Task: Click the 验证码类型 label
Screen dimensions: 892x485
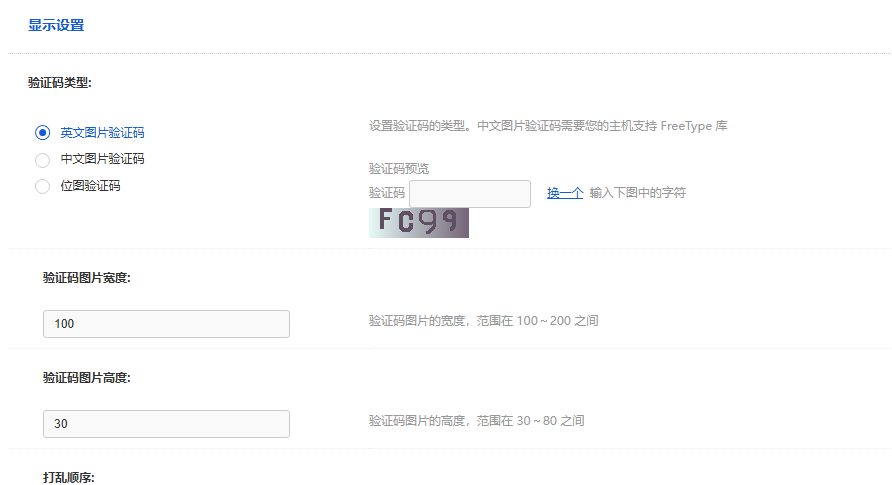Action: tap(60, 82)
